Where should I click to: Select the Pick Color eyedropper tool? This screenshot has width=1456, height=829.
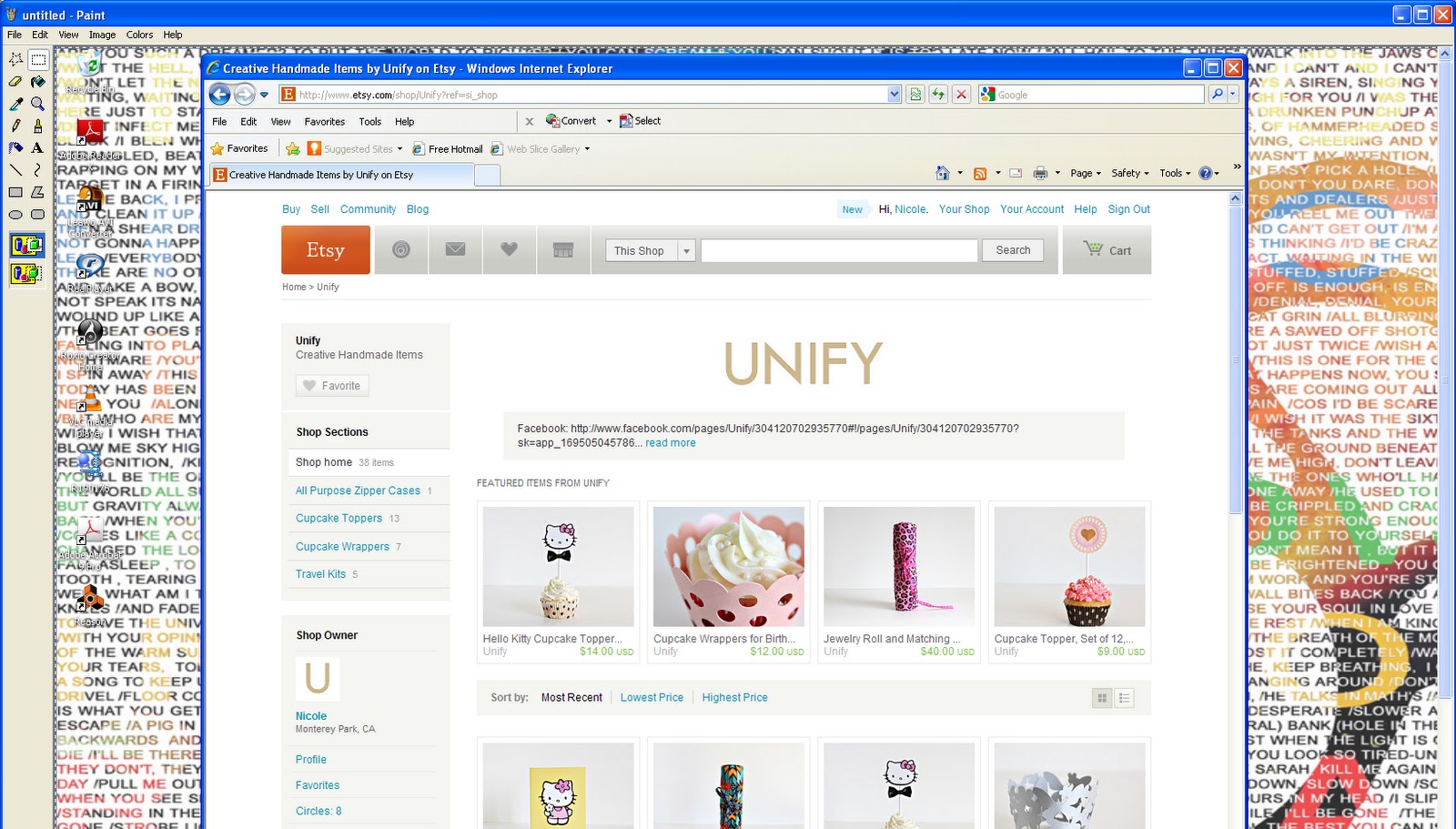tap(15, 104)
